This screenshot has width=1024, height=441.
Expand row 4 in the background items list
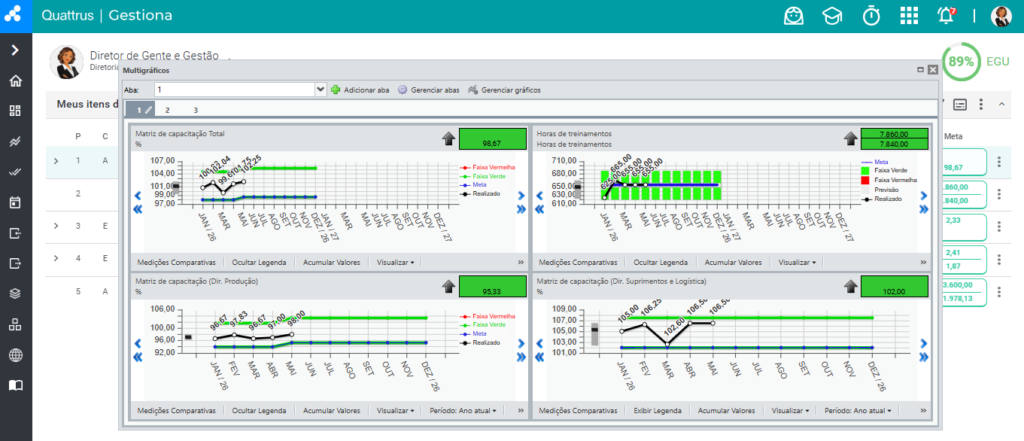coord(56,258)
